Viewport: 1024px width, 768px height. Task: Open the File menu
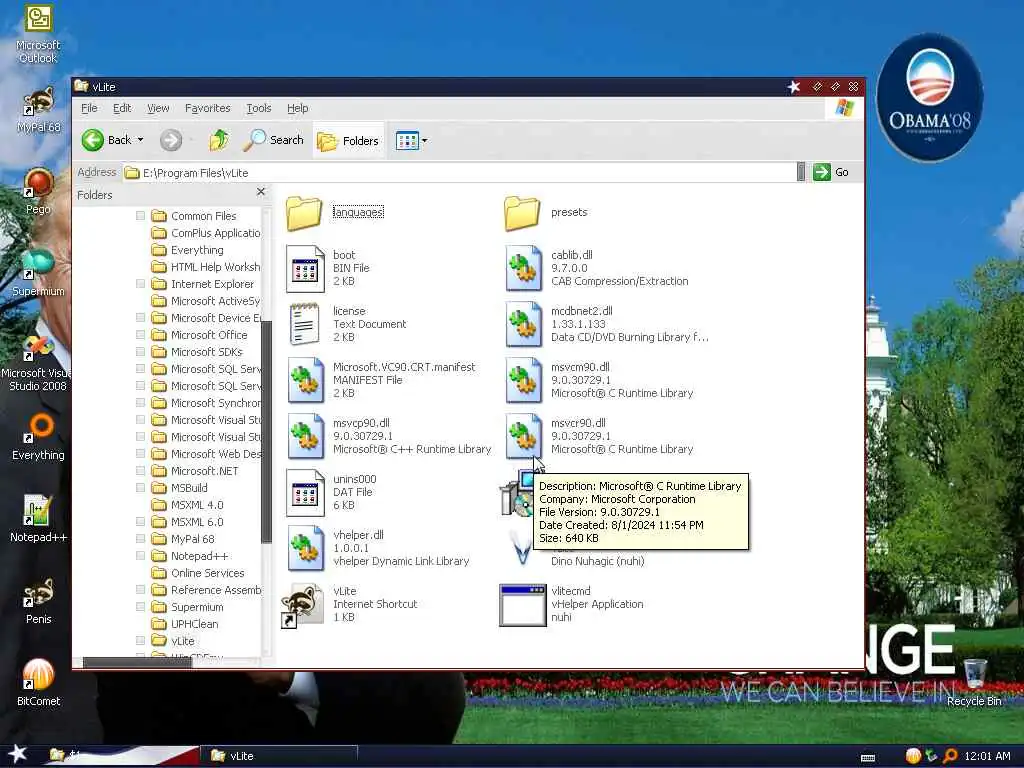point(89,108)
